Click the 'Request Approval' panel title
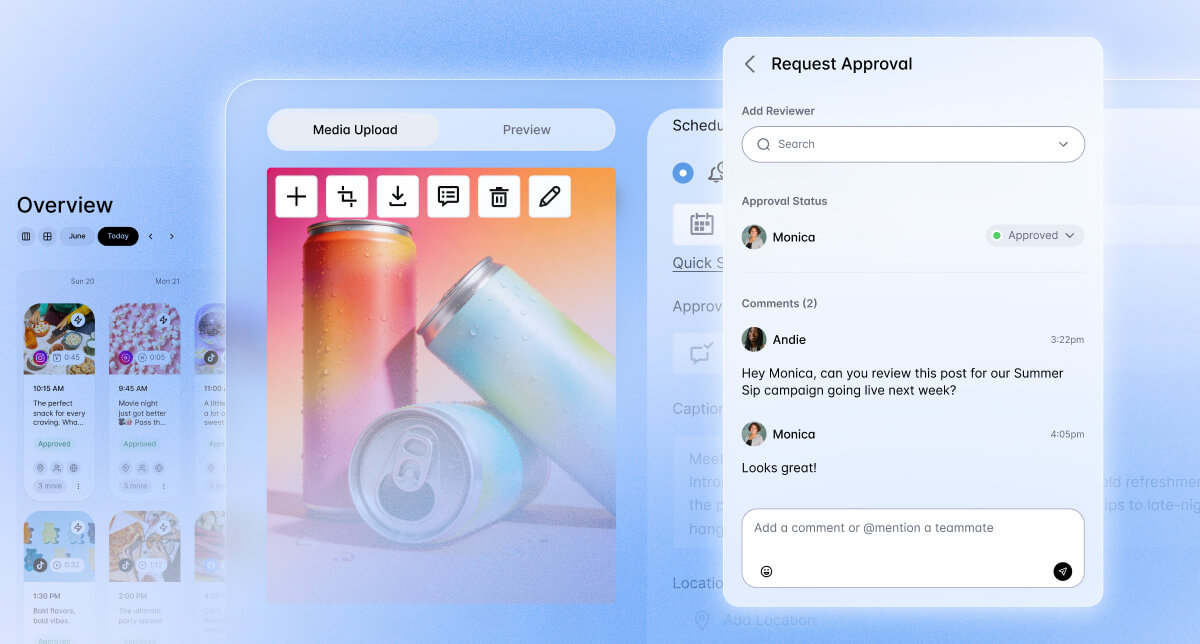Screen dimensions: 1200x644 coord(842,64)
